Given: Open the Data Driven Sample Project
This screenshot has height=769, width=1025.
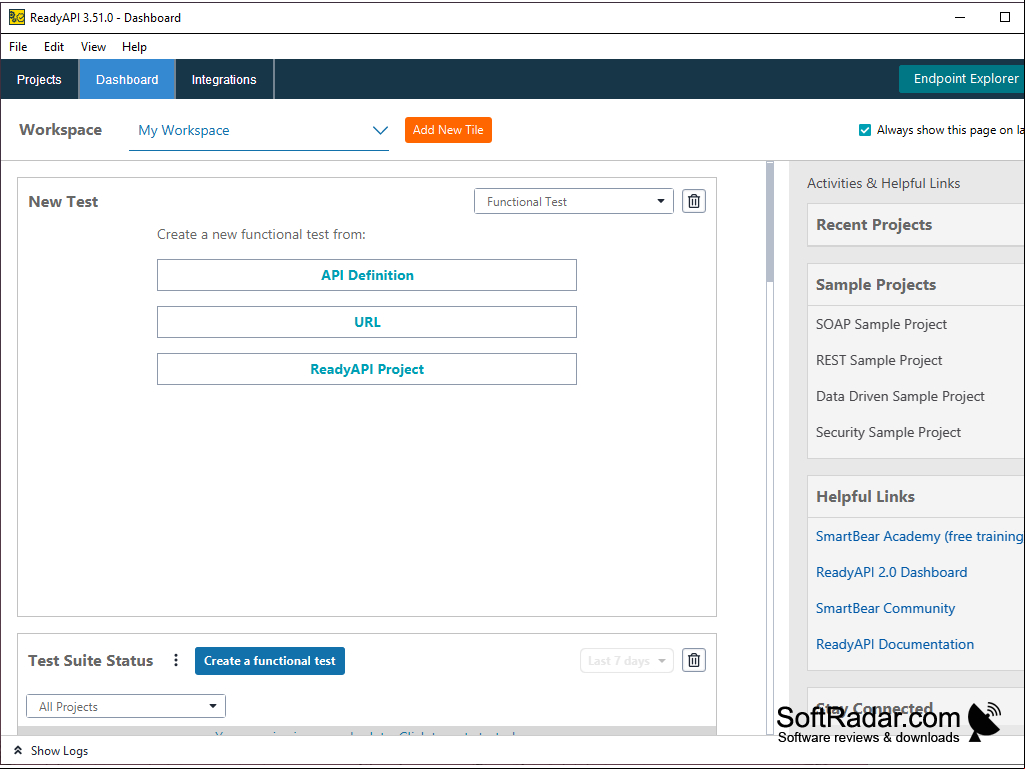Looking at the screenshot, I should [900, 396].
